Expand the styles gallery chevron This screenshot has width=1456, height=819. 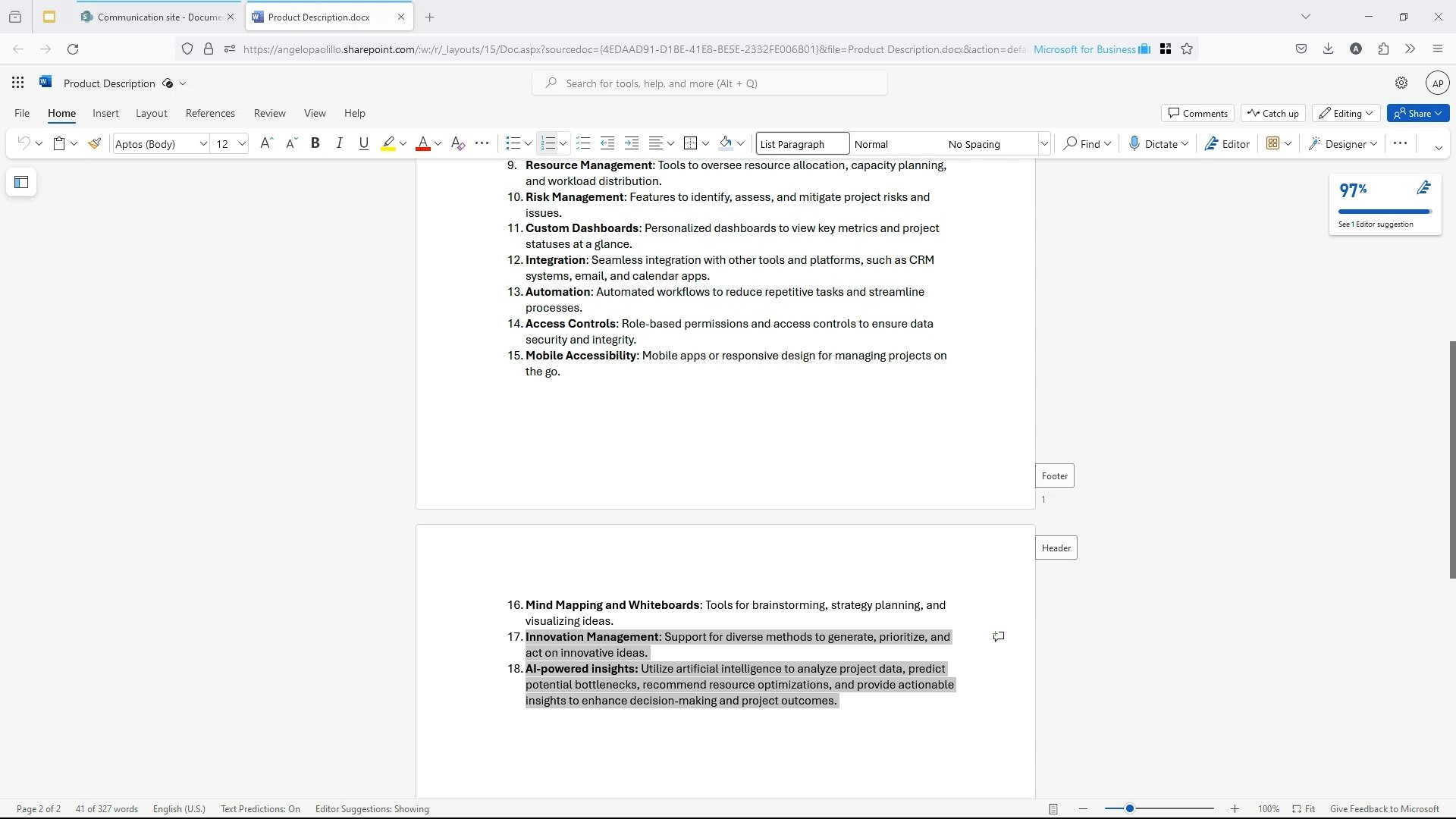tap(1044, 144)
